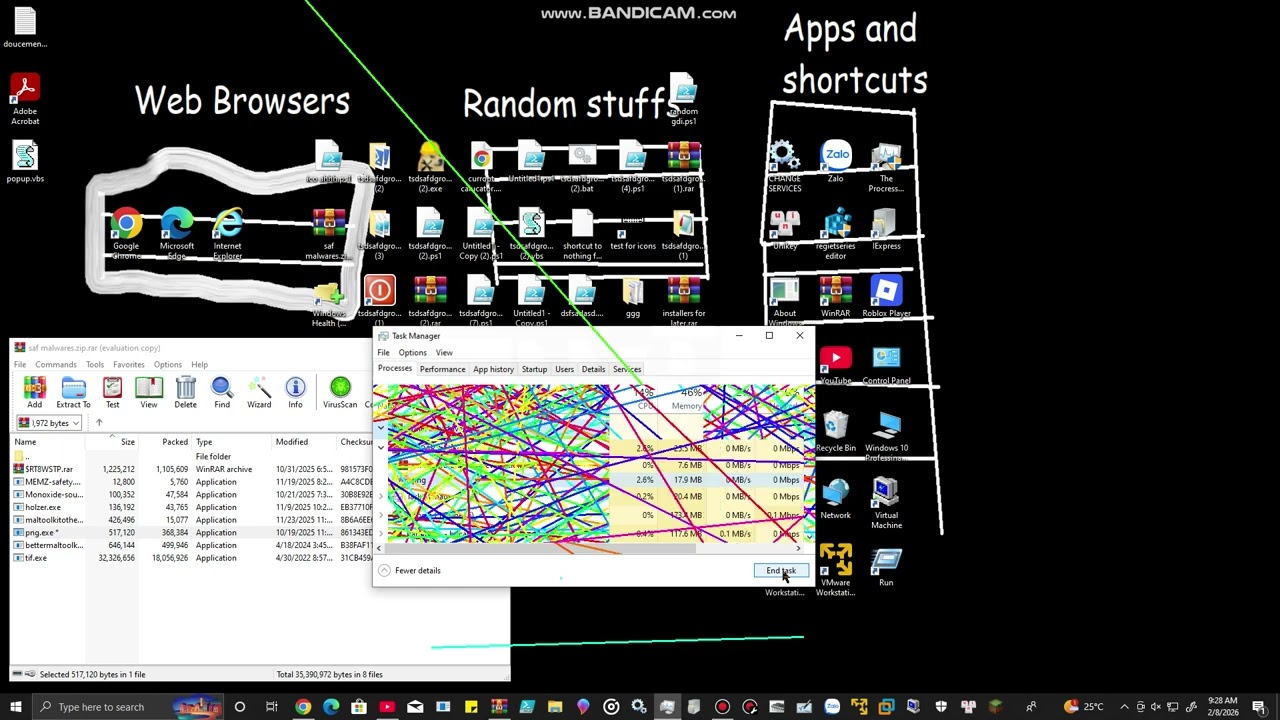Open the Help menu in WinRAR
The width and height of the screenshot is (1280, 720).
[200, 364]
